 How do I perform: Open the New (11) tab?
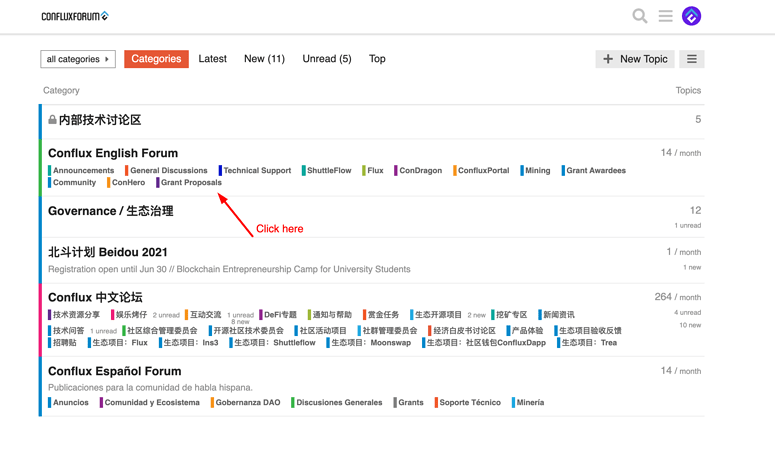click(264, 59)
